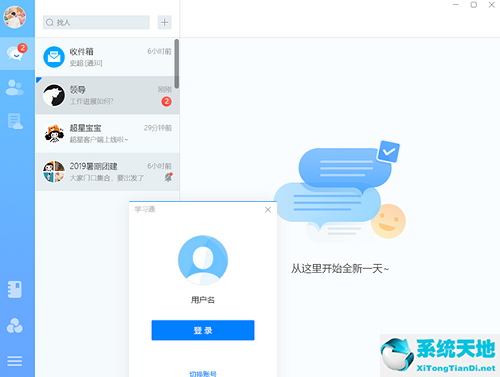Open the hamburger menu at sidebar bottom
Viewport: 500px width, 377px height.
(15, 361)
